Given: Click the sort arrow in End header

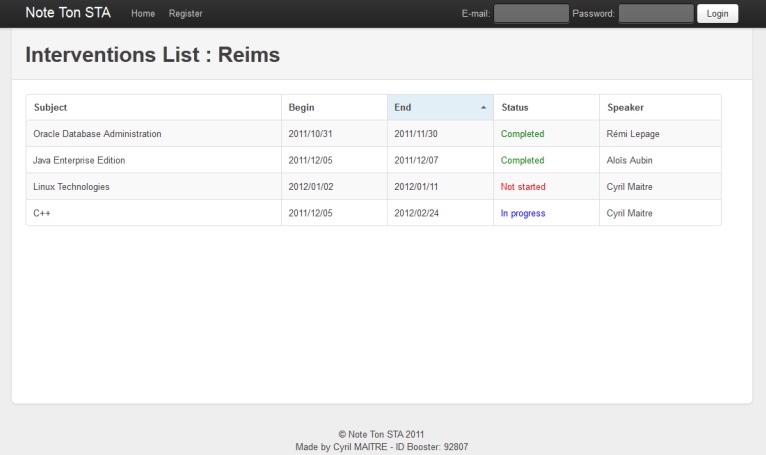Looking at the screenshot, I should (483, 108).
